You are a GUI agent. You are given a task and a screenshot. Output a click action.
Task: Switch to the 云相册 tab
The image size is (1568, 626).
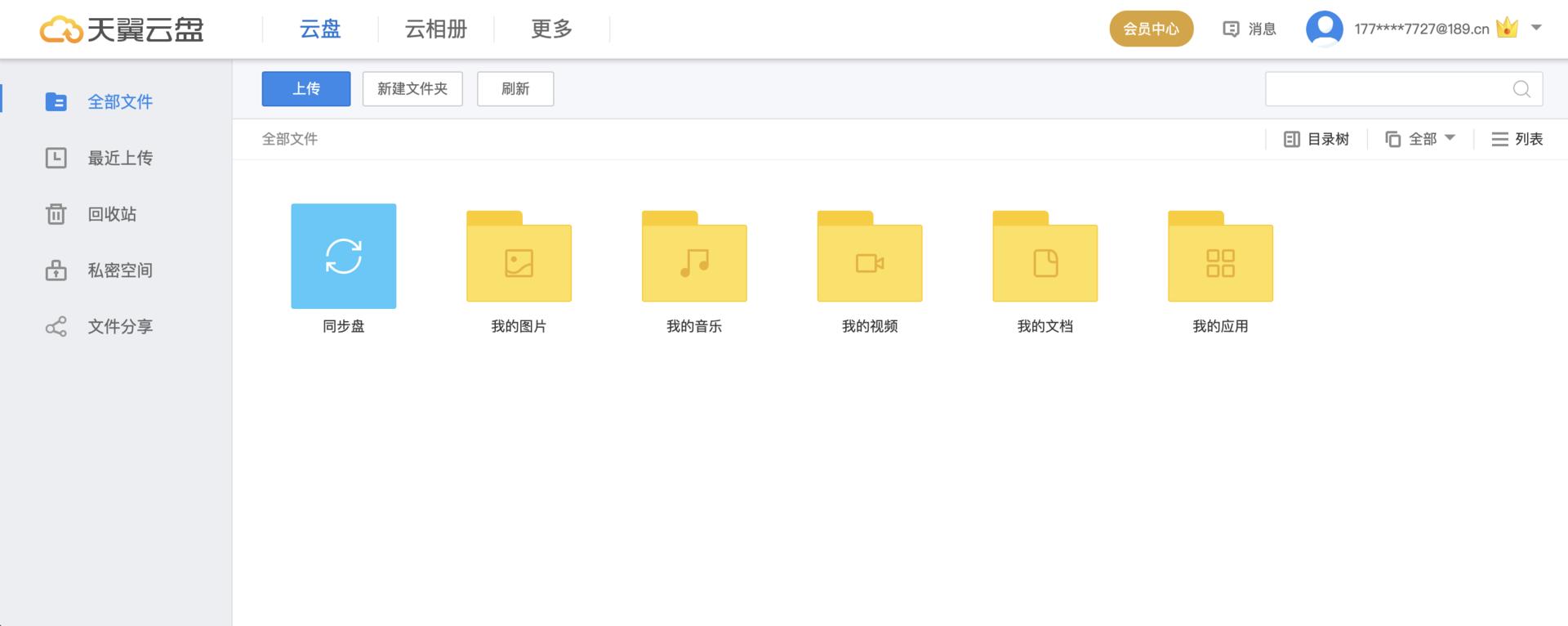pos(436,29)
